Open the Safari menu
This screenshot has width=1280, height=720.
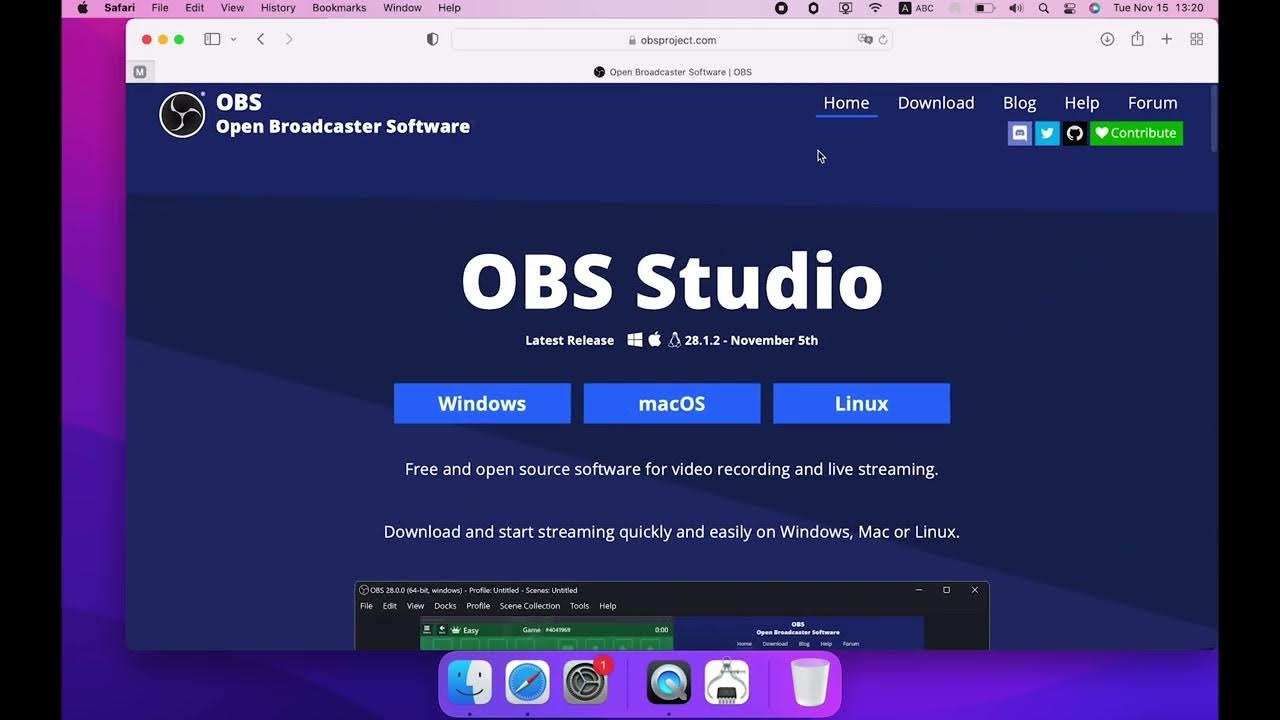point(120,8)
